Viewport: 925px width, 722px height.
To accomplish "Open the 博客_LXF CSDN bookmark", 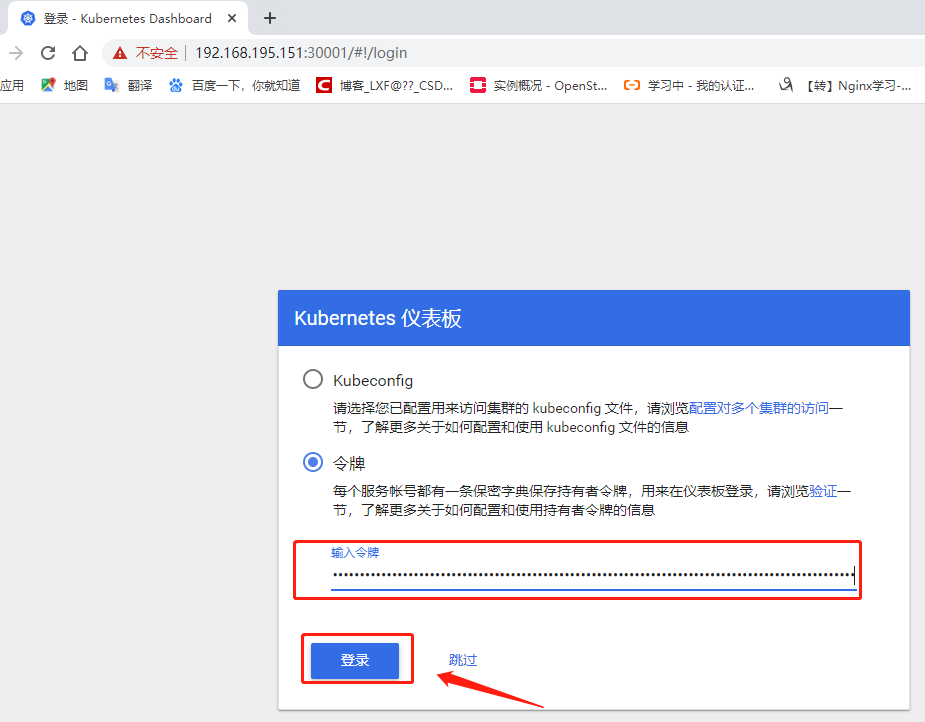I will click(x=385, y=86).
